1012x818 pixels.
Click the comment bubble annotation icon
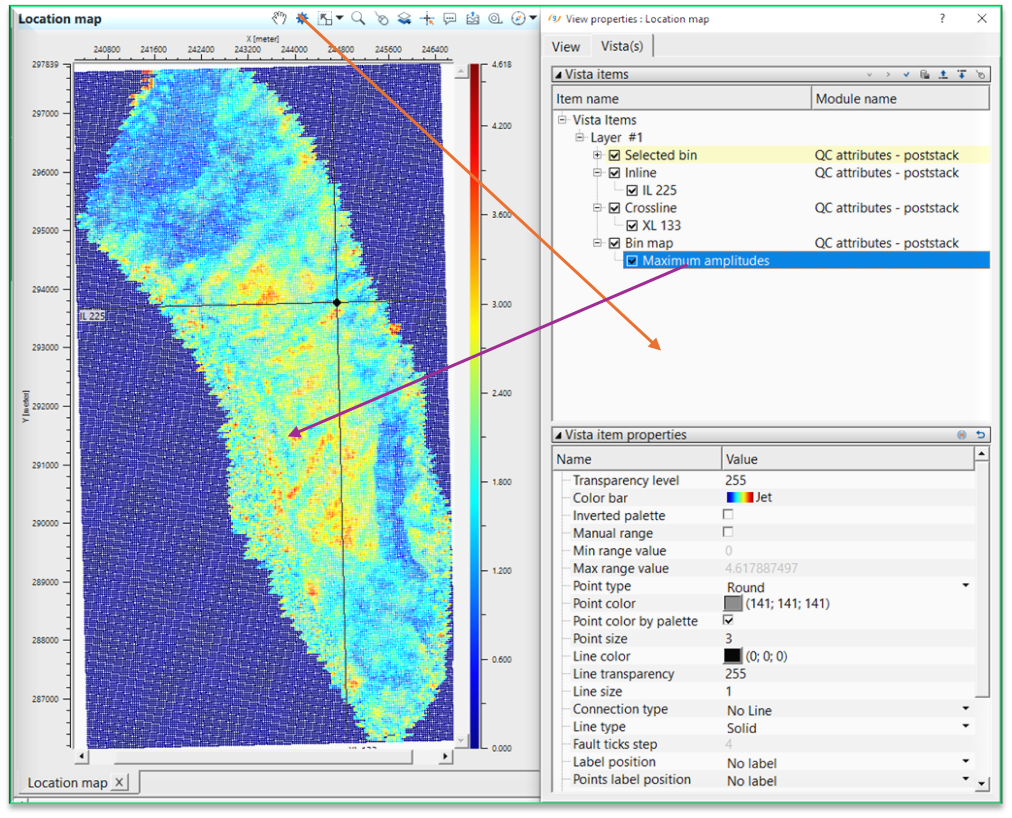point(450,18)
